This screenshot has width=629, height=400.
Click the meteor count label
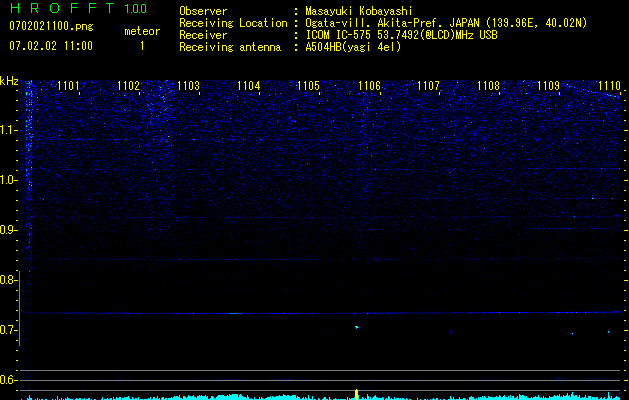pyautogui.click(x=142, y=31)
